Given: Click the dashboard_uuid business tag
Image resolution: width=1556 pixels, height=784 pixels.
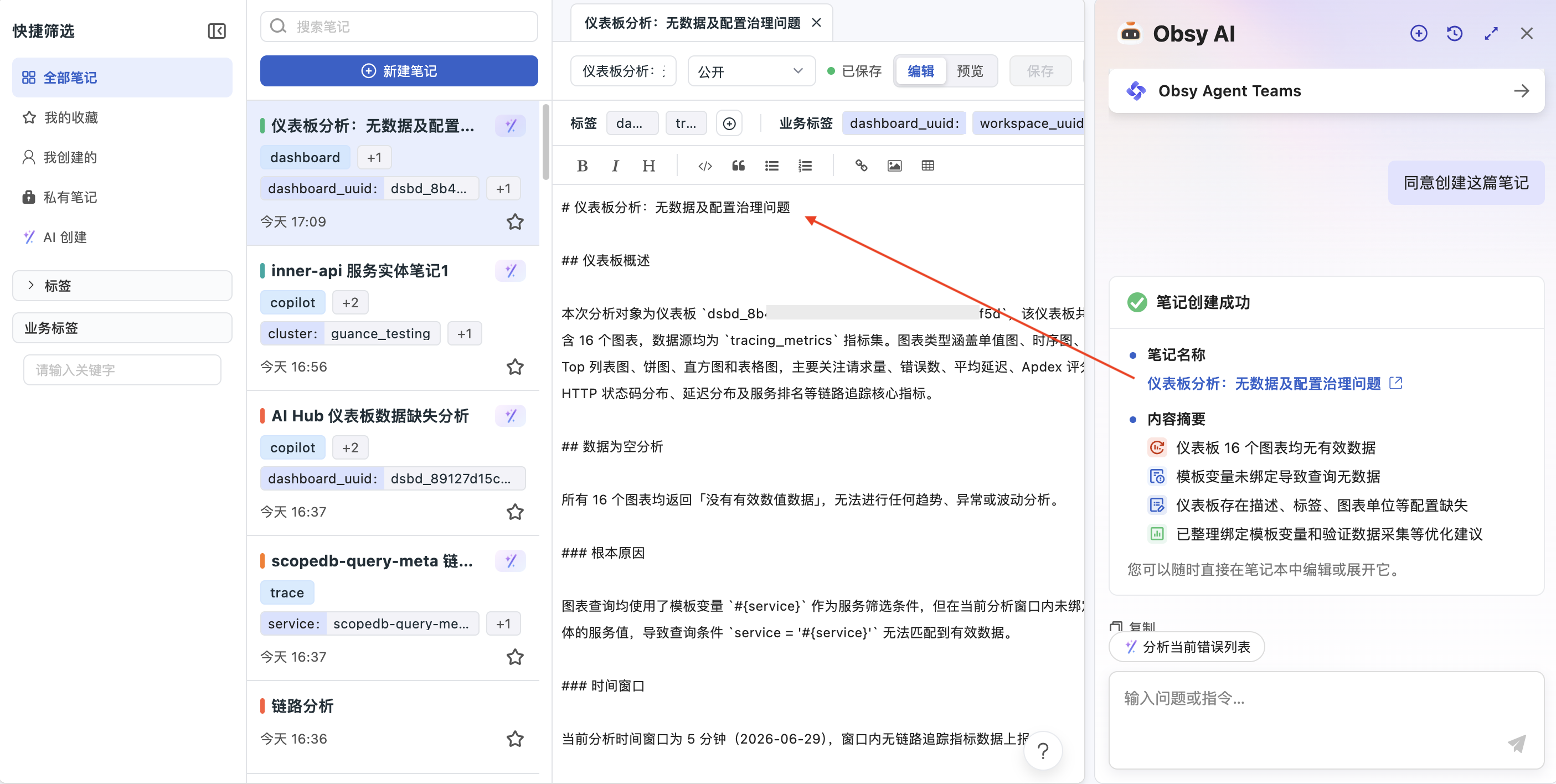Looking at the screenshot, I should [x=904, y=123].
